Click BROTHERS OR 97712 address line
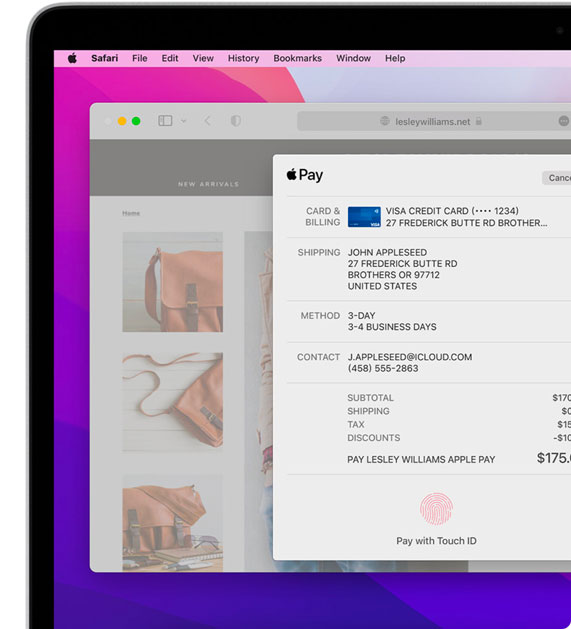571x629 pixels. (x=394, y=275)
